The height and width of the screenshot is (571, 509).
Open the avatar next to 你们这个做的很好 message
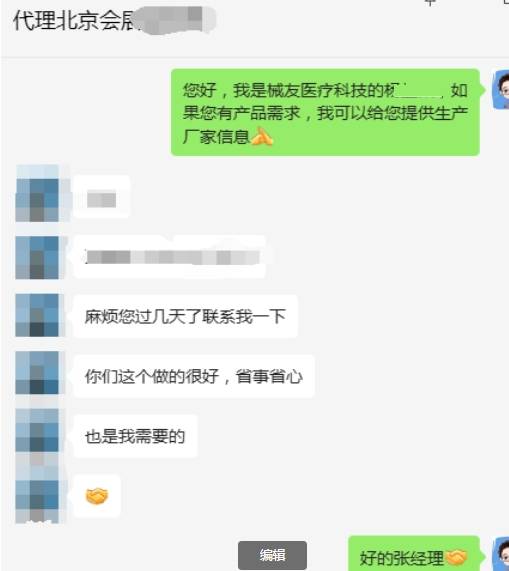tap(37, 373)
